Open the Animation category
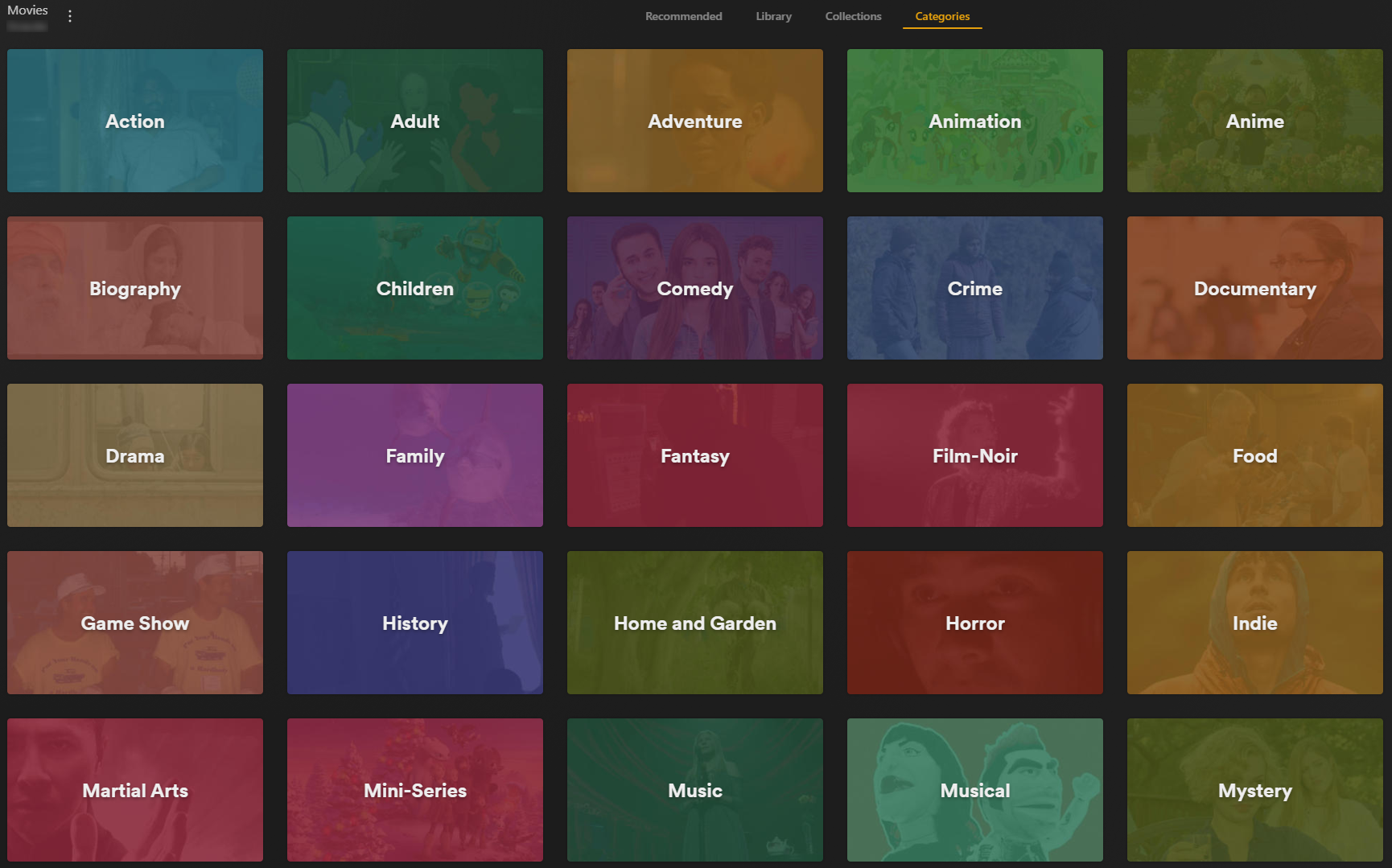This screenshot has height=868, width=1392. (x=974, y=121)
